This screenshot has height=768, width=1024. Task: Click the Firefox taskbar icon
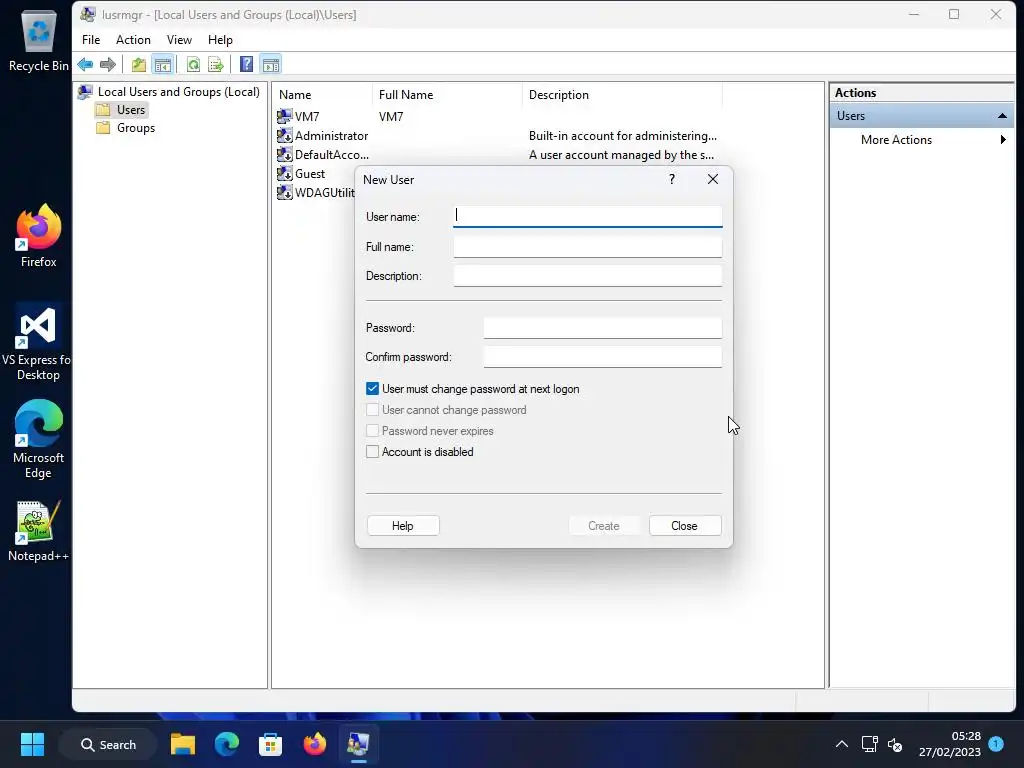[315, 744]
